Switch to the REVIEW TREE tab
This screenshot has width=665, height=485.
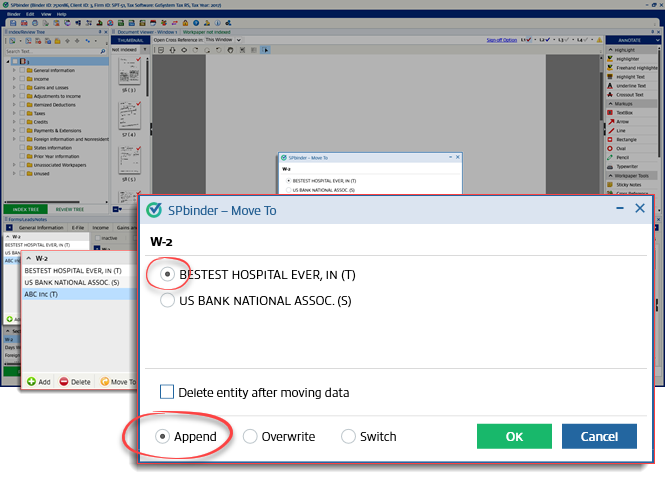click(69, 209)
